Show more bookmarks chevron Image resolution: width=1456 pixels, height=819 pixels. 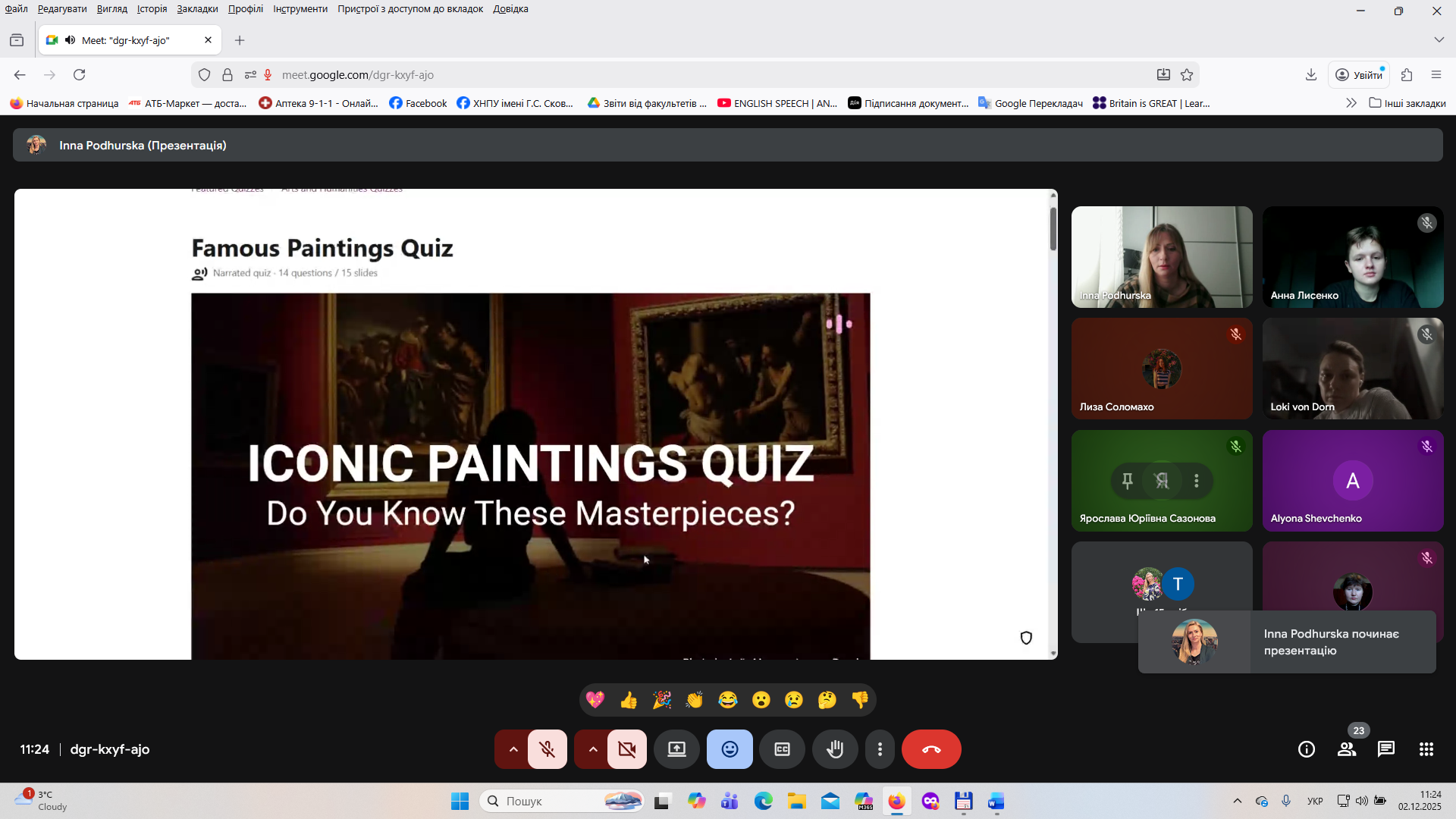(1351, 103)
